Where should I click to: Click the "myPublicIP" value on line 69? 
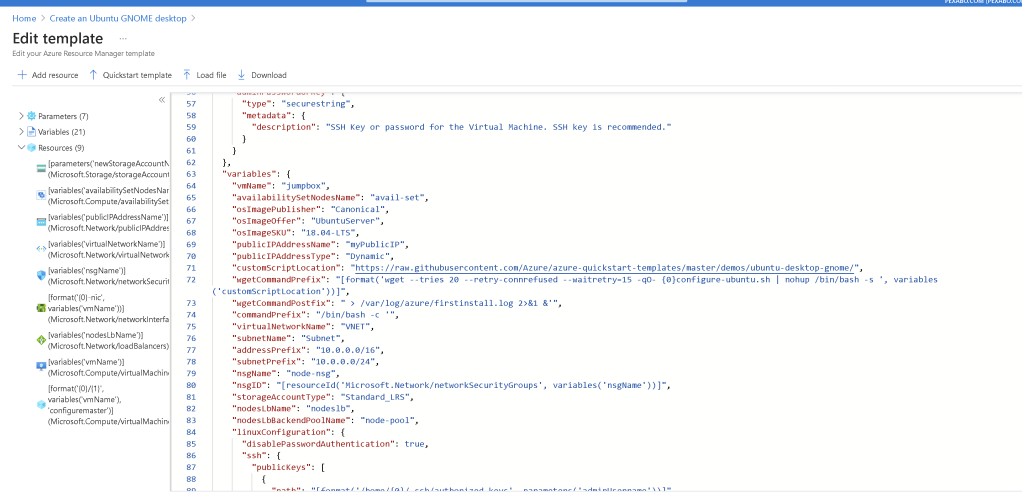pos(377,244)
